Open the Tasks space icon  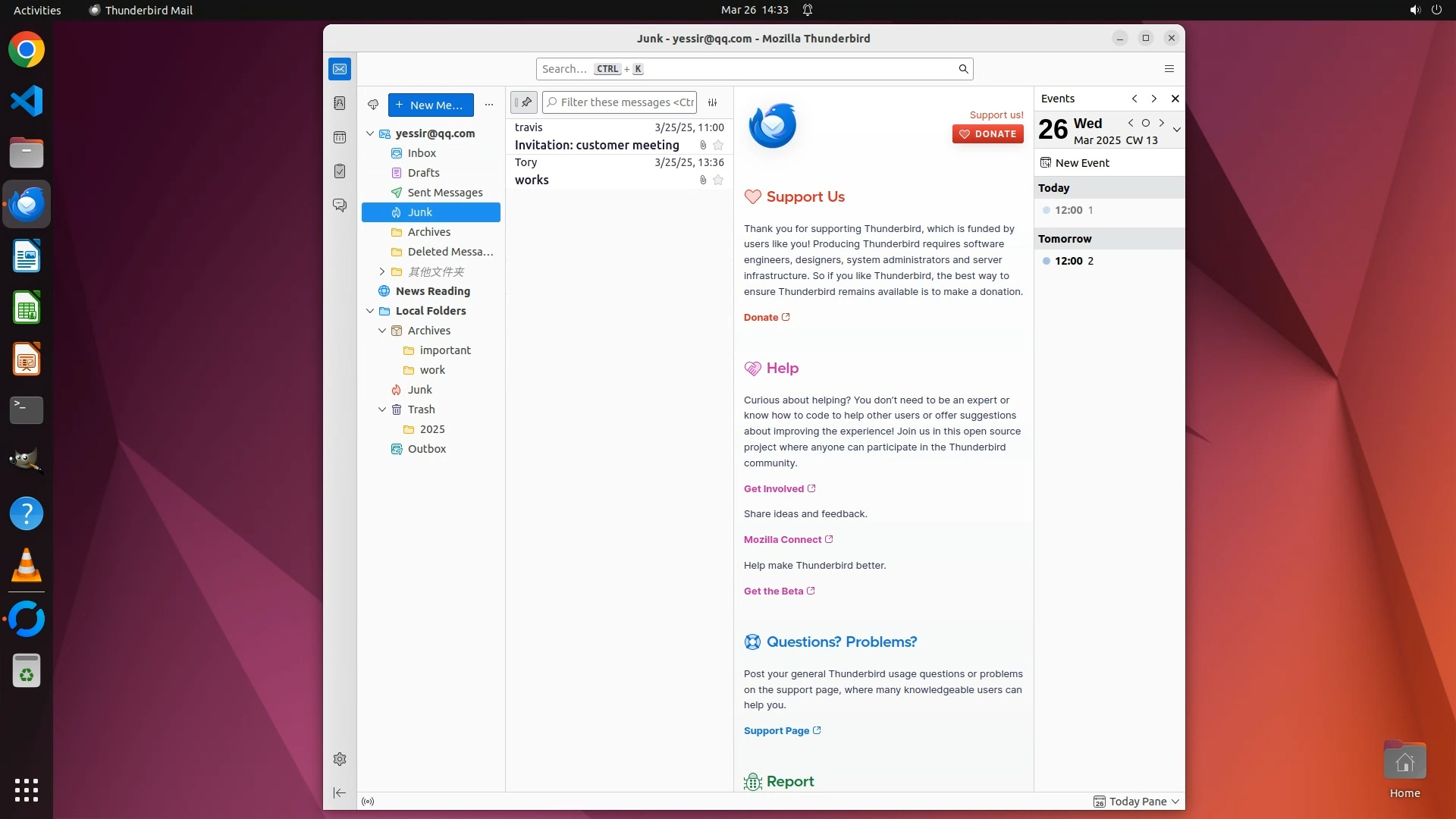339,171
